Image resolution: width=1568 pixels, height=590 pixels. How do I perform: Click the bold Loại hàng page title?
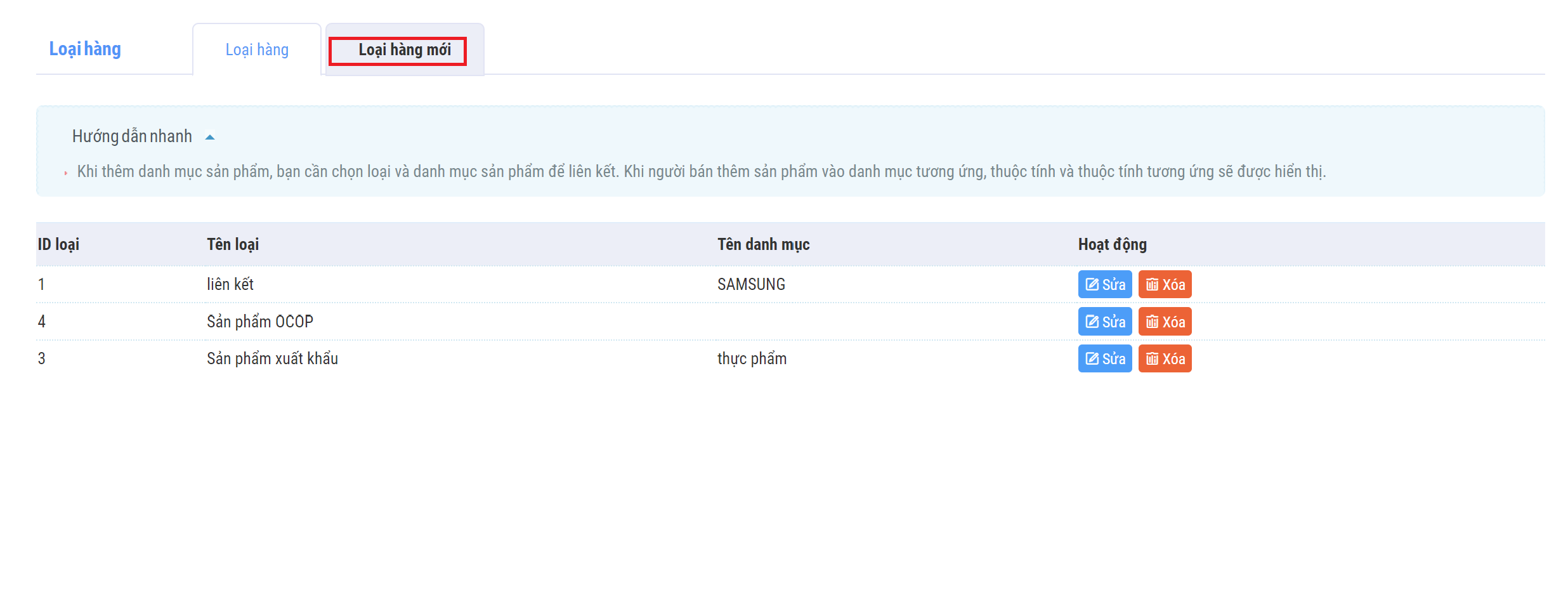coord(85,49)
